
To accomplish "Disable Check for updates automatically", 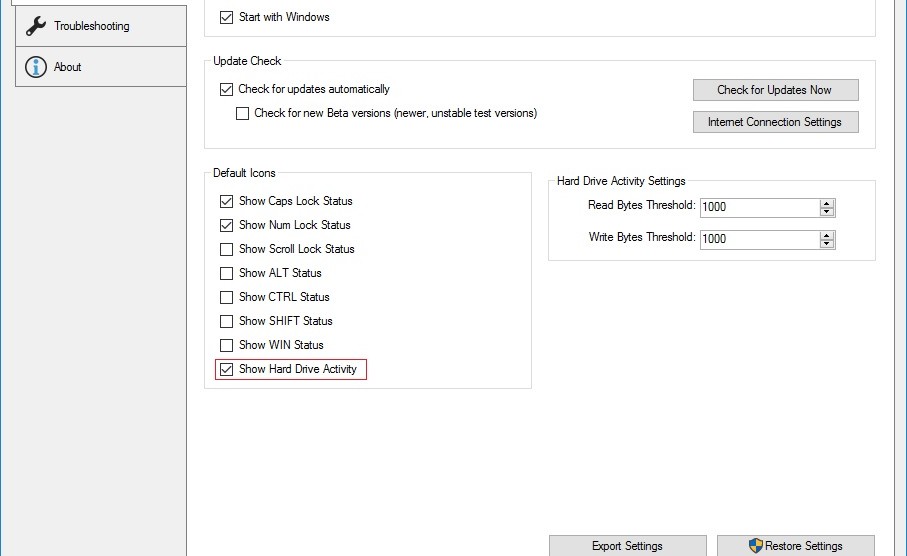I will click(227, 89).
